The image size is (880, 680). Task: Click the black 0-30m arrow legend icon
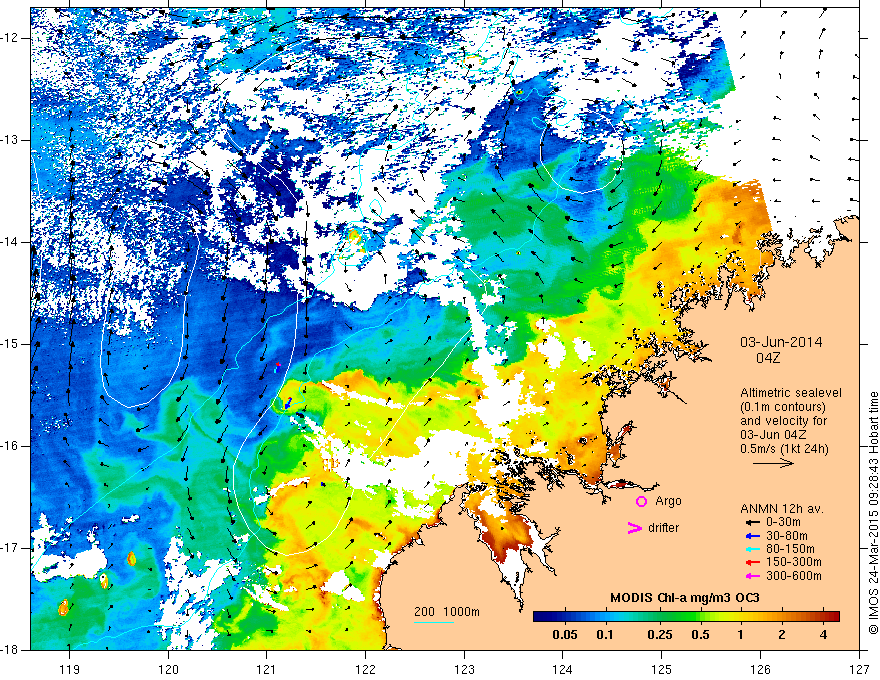[753, 522]
